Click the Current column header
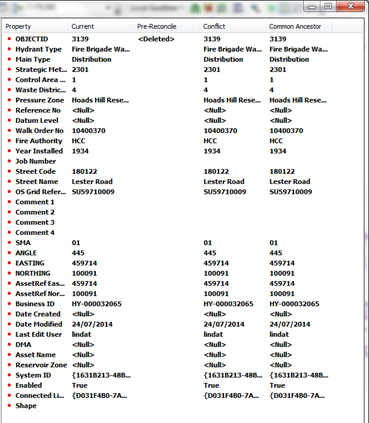369x423 pixels. coord(102,26)
